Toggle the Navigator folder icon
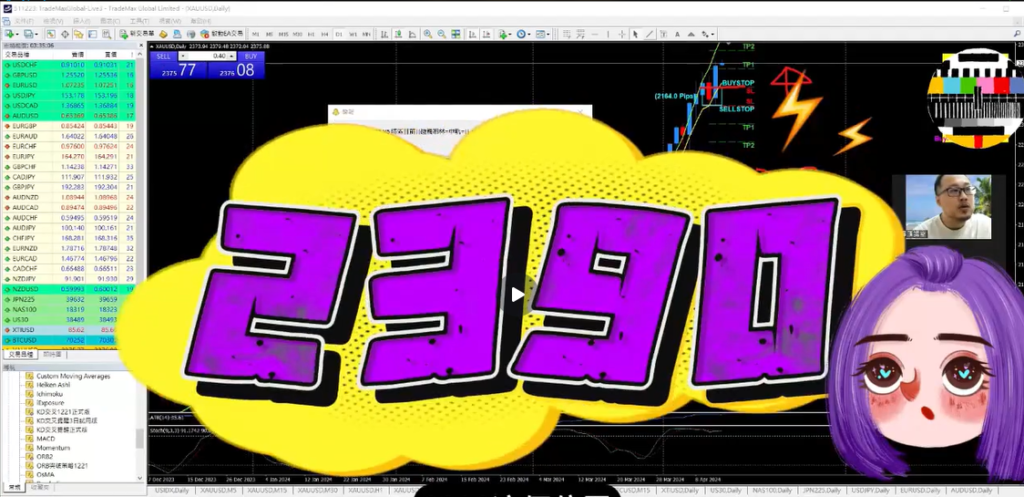 pyautogui.click(x=78, y=34)
